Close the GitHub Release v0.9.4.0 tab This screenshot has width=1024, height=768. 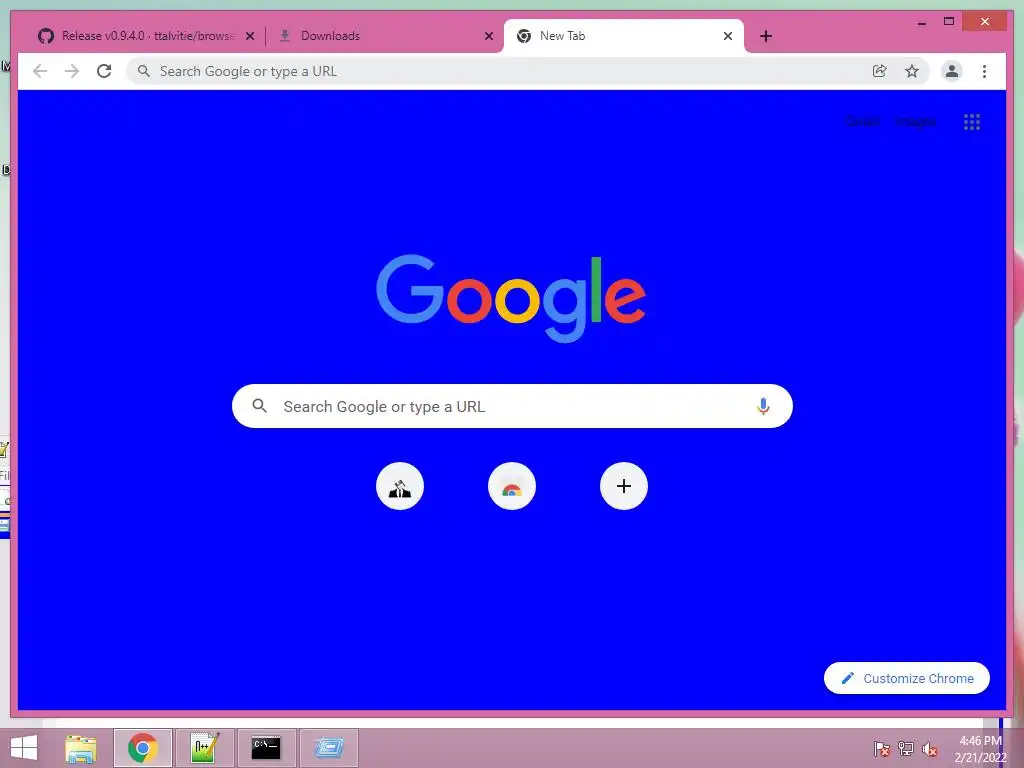[249, 36]
